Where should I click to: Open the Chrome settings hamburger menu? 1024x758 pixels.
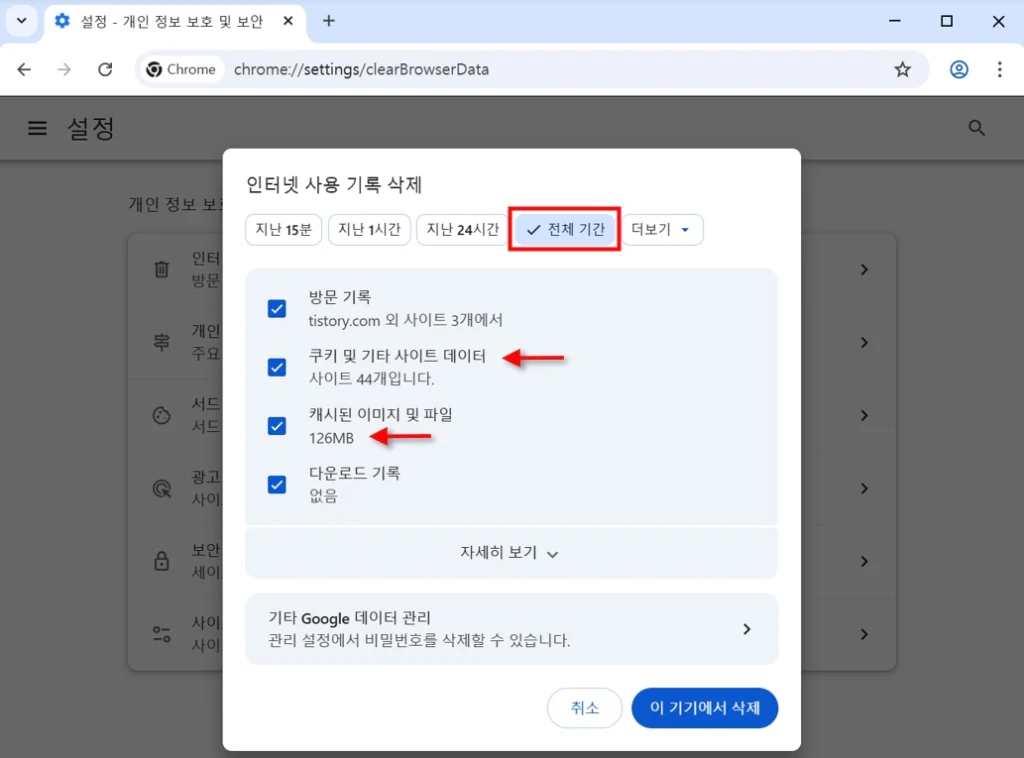pos(37,128)
